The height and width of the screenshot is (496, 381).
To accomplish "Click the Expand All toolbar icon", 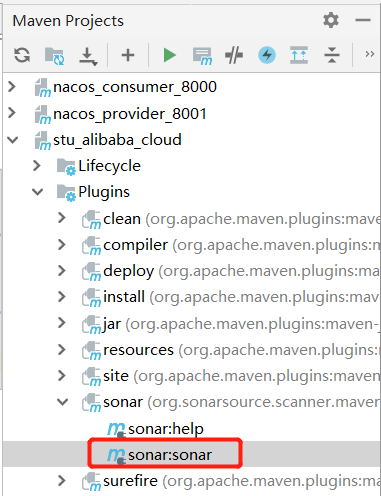I will pos(299,55).
